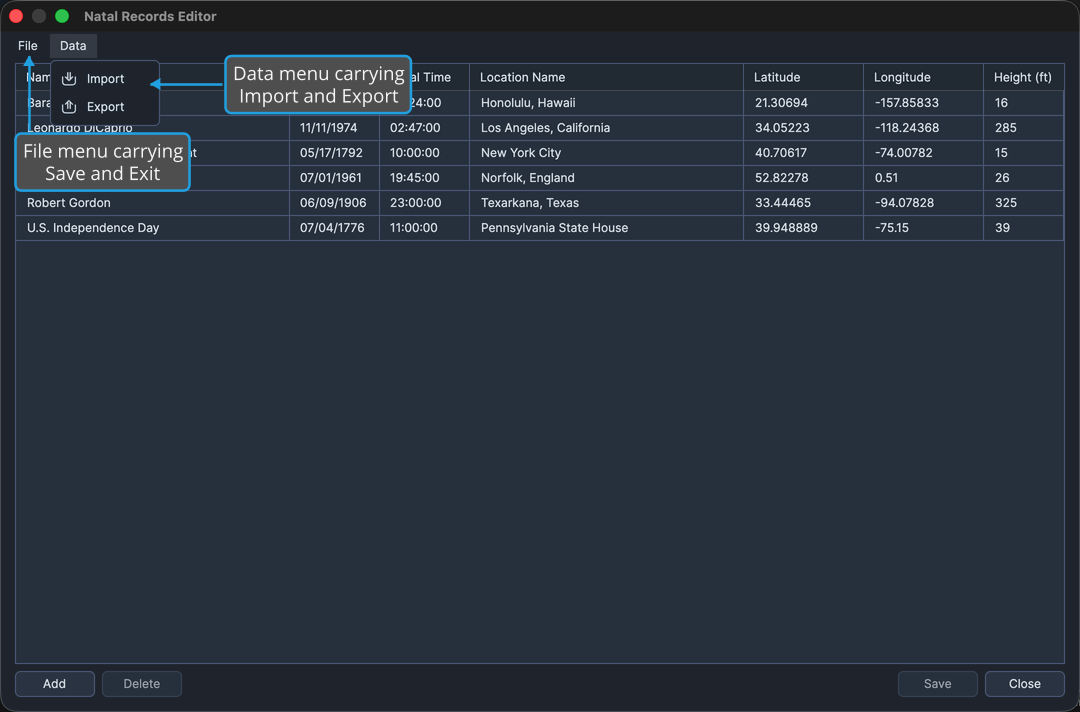
Task: Choose Import from the Data menu
Action: tap(105, 79)
